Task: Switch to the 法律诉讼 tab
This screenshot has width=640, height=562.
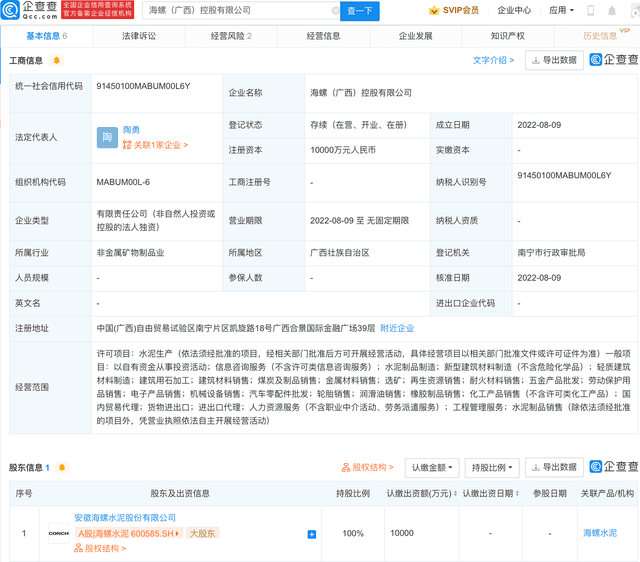Action: (139, 35)
